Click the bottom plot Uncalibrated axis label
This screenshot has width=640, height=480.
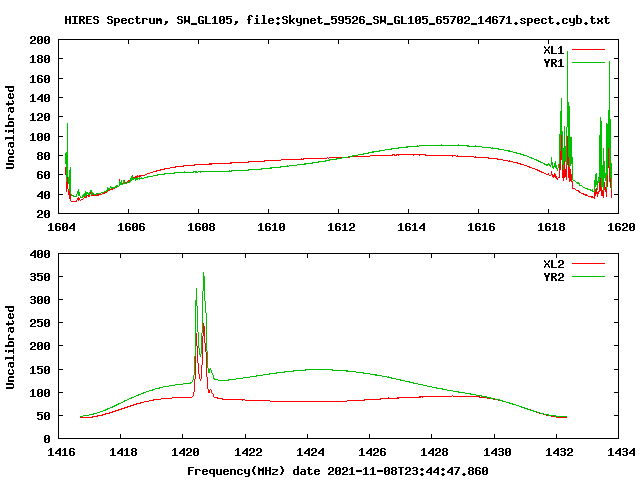10,347
